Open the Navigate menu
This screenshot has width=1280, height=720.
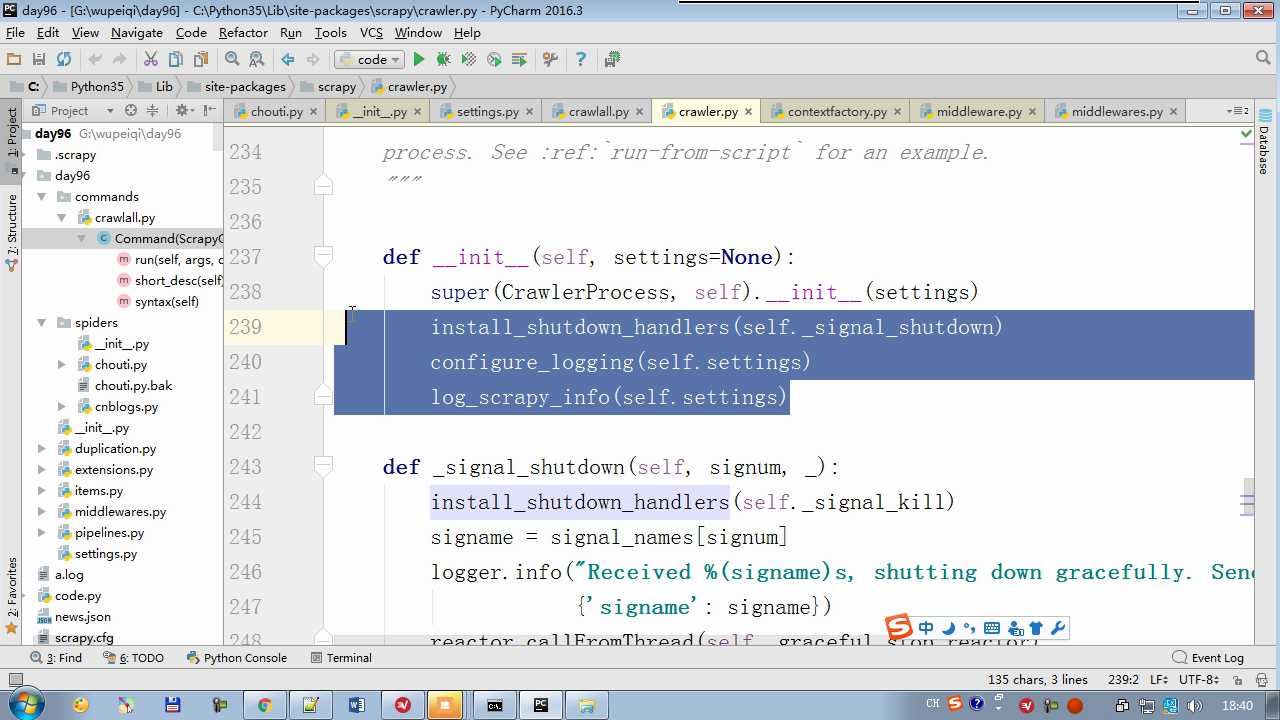point(137,32)
